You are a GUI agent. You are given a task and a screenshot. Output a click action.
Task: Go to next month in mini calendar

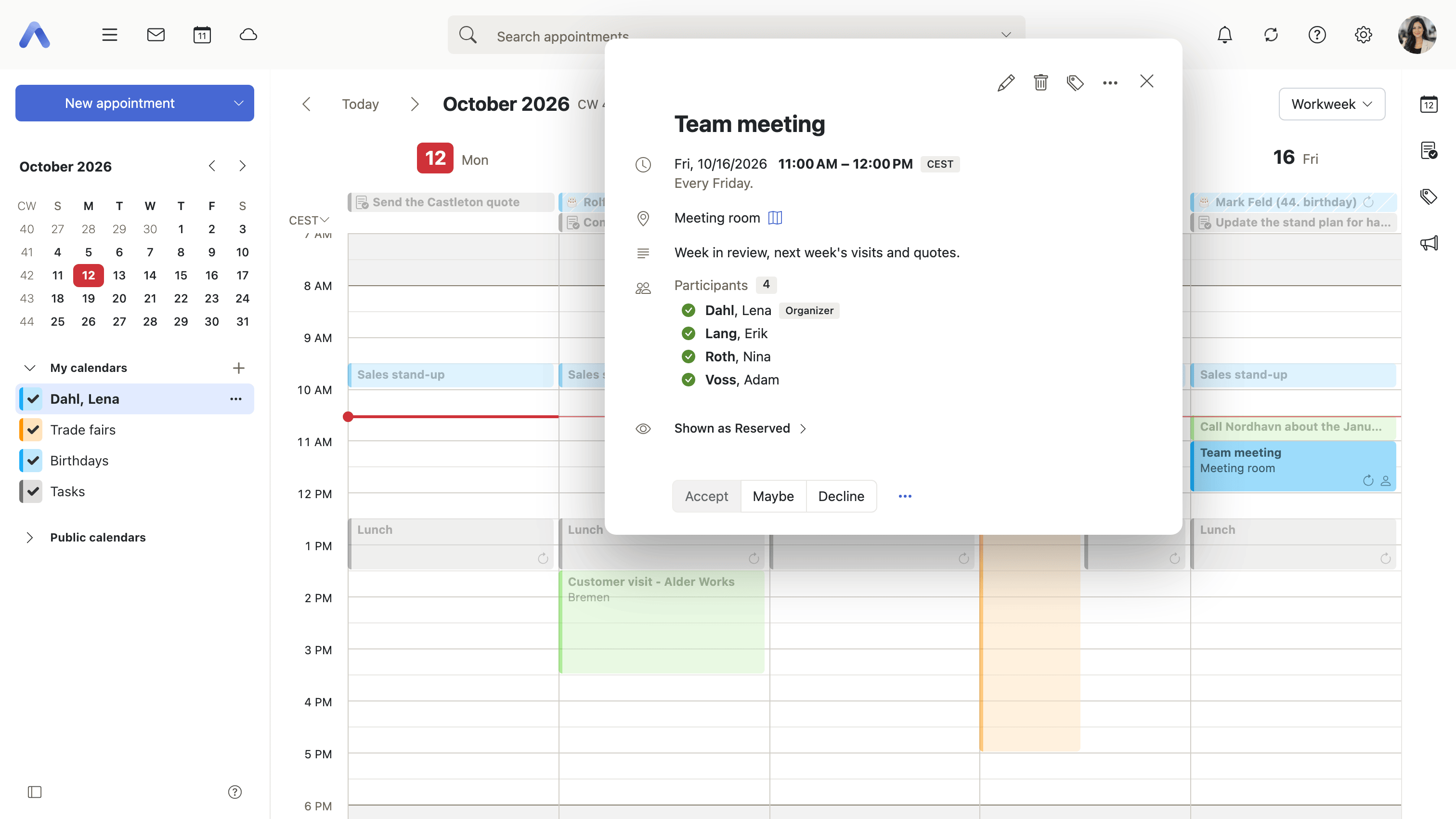pos(242,166)
